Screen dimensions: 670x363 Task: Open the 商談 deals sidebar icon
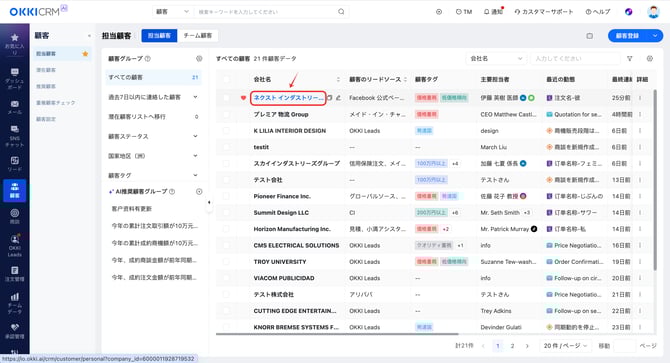click(15, 216)
